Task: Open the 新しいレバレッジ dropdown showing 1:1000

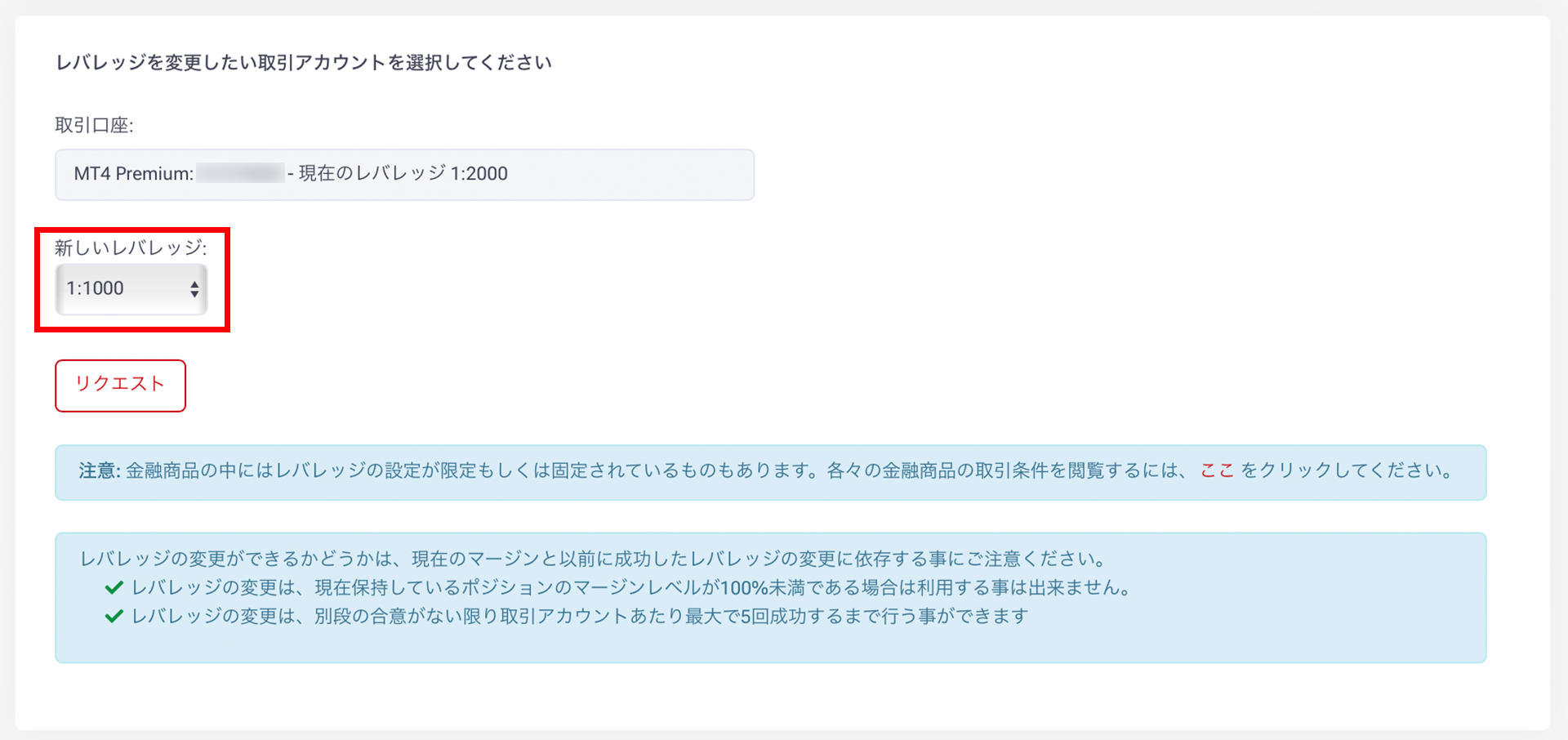Action: point(131,289)
